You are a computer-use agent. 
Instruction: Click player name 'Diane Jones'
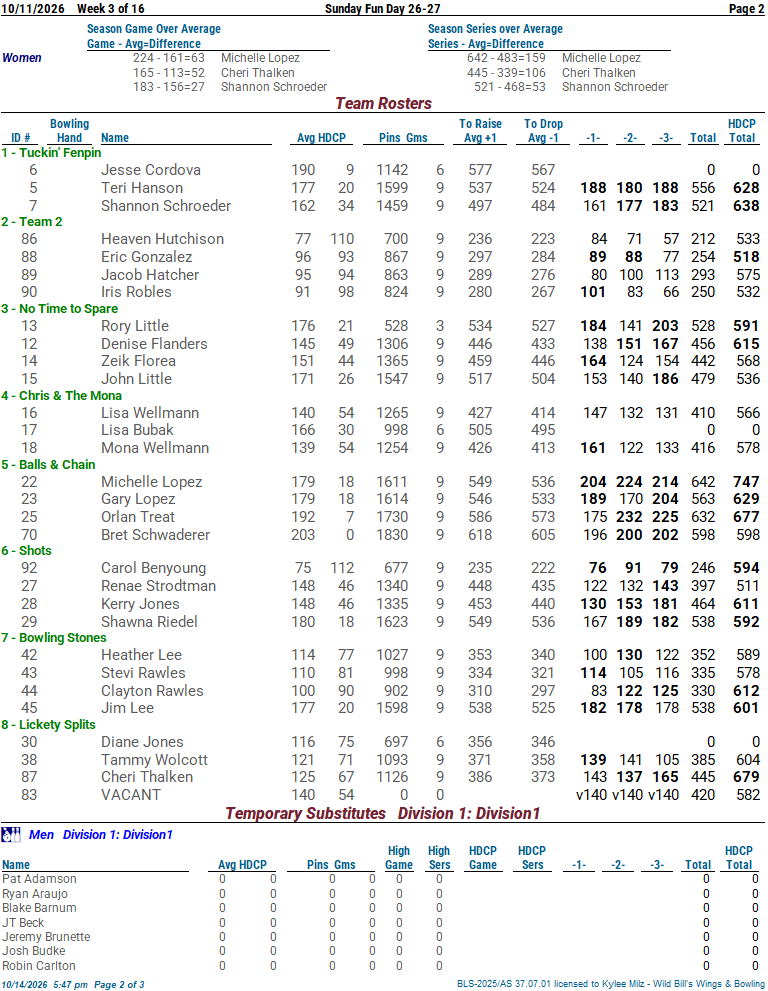pos(142,742)
